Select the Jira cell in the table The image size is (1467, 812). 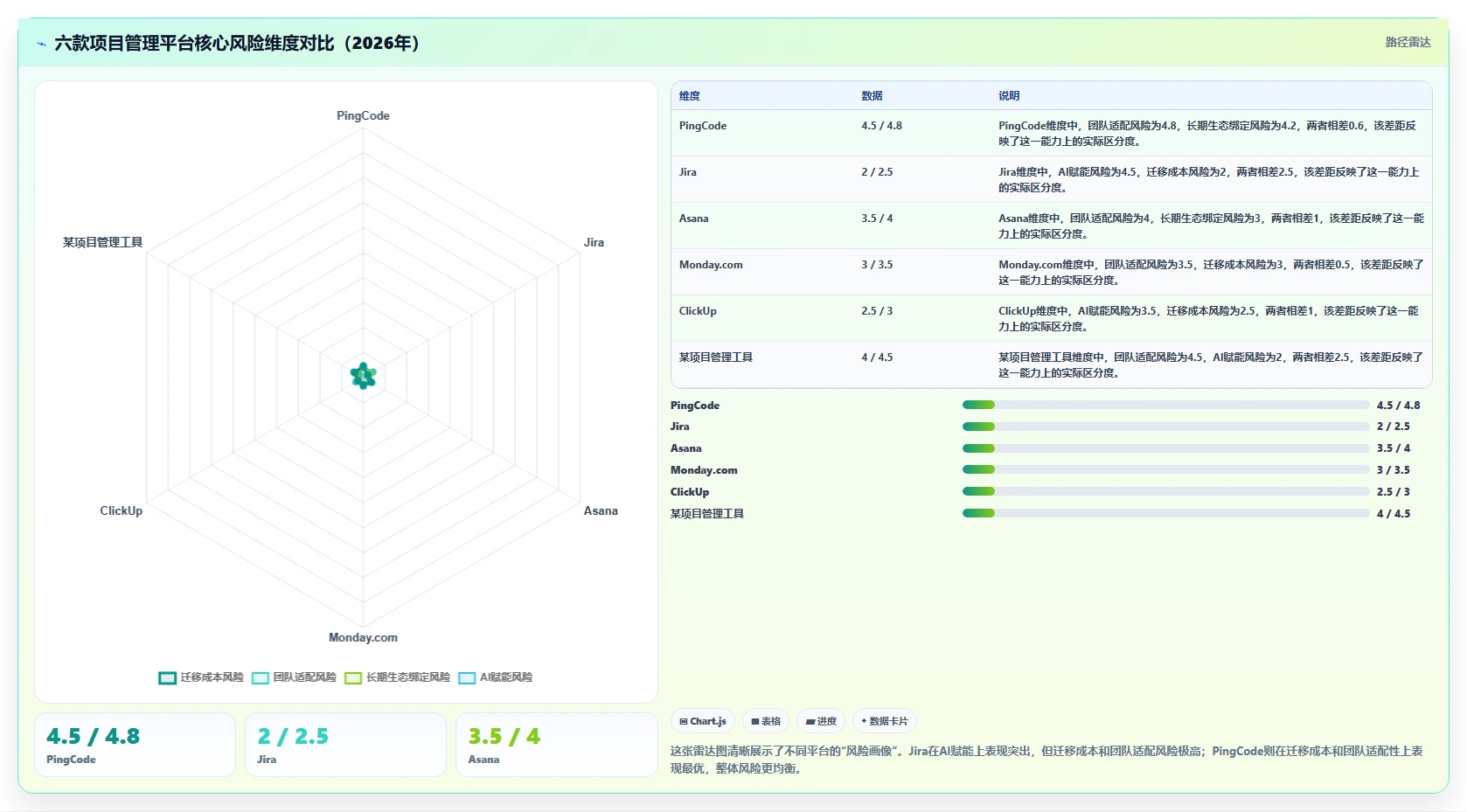click(688, 172)
